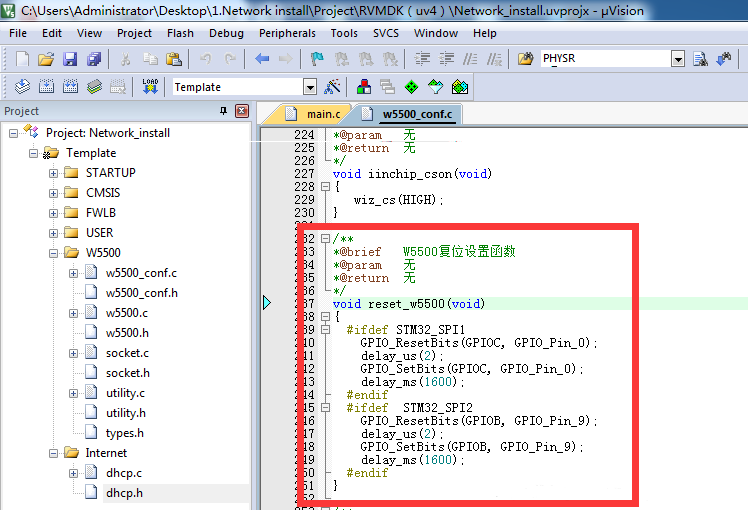The image size is (748, 510).
Task: Open the SVCS menu
Action: 385,33
